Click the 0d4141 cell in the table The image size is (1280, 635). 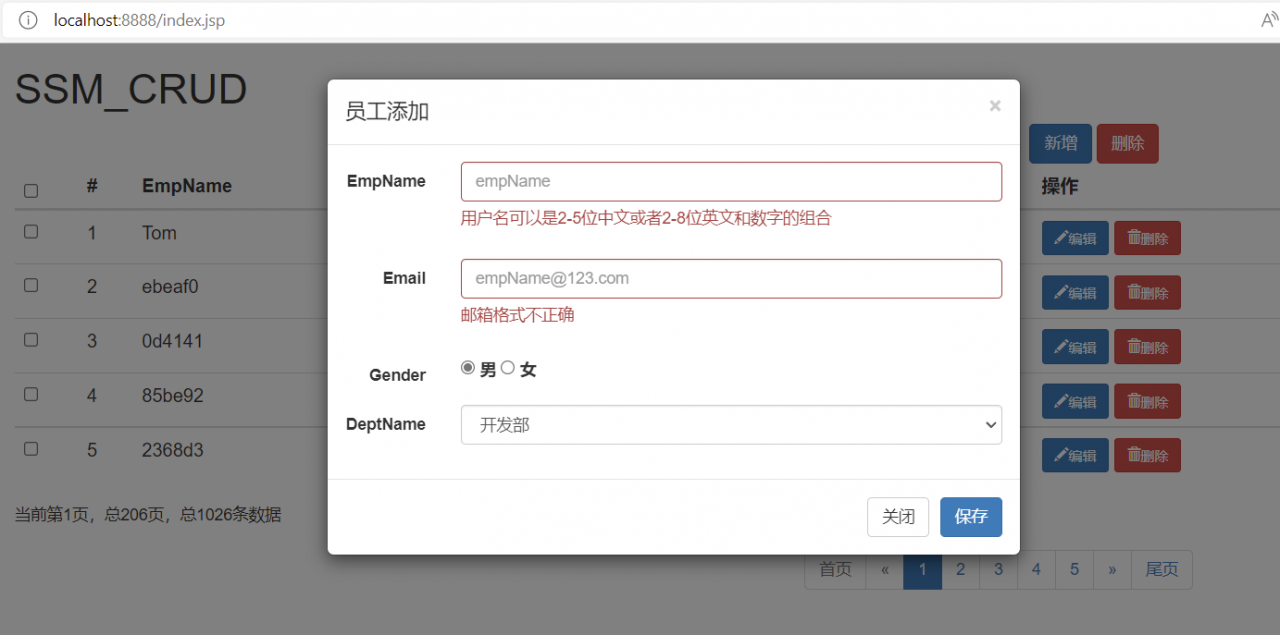click(x=173, y=341)
